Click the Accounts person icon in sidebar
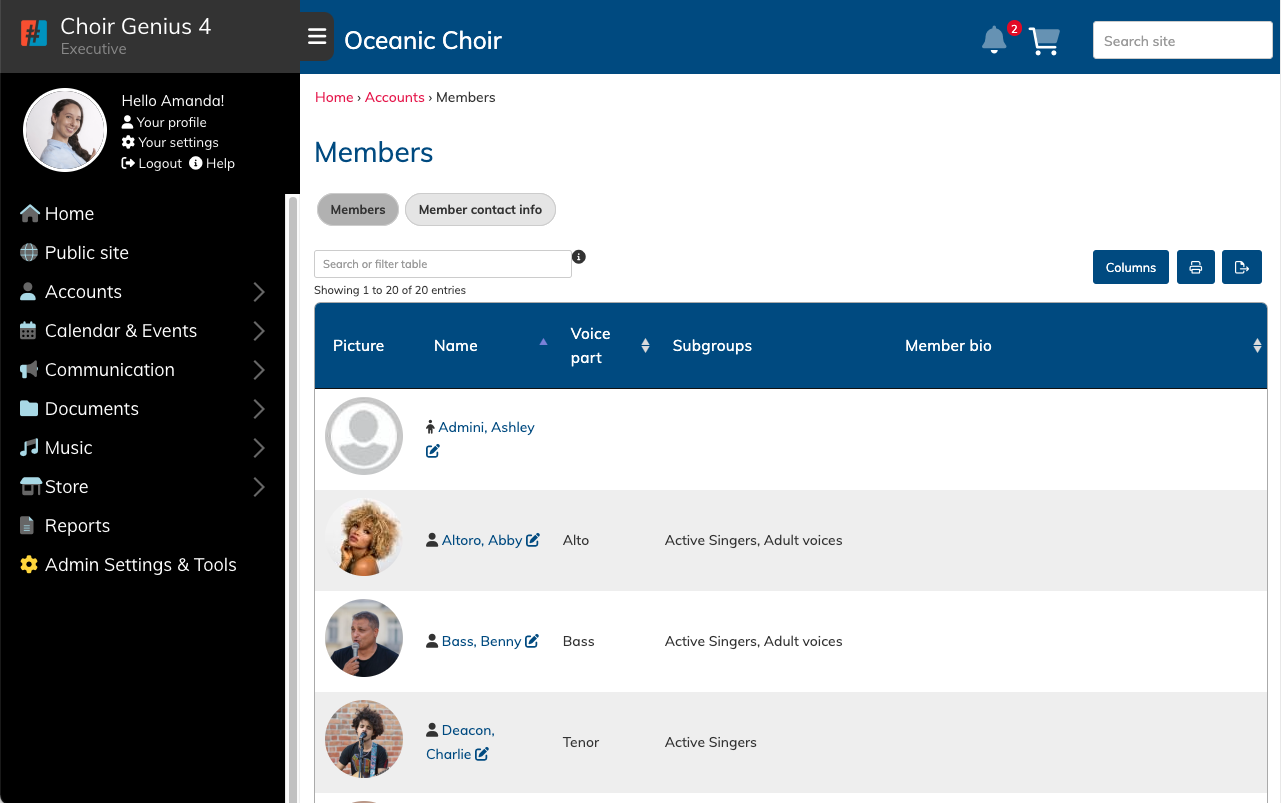The height and width of the screenshot is (803, 1281). click(x=28, y=291)
